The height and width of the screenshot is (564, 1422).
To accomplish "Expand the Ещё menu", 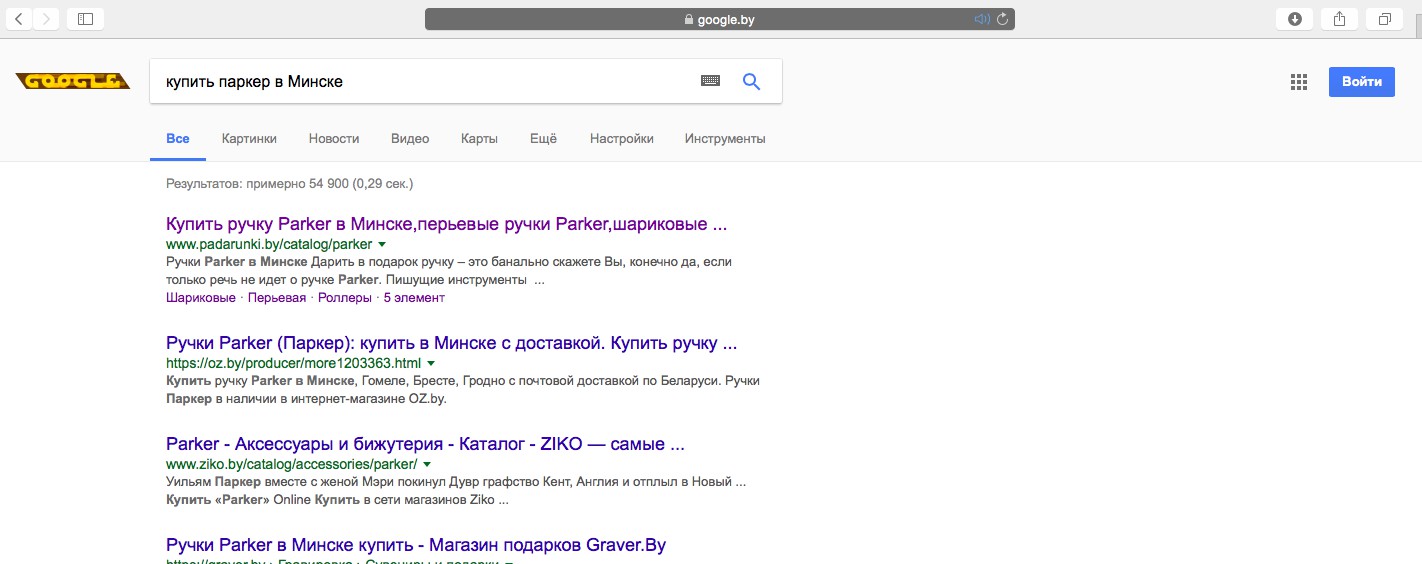I will 543,139.
